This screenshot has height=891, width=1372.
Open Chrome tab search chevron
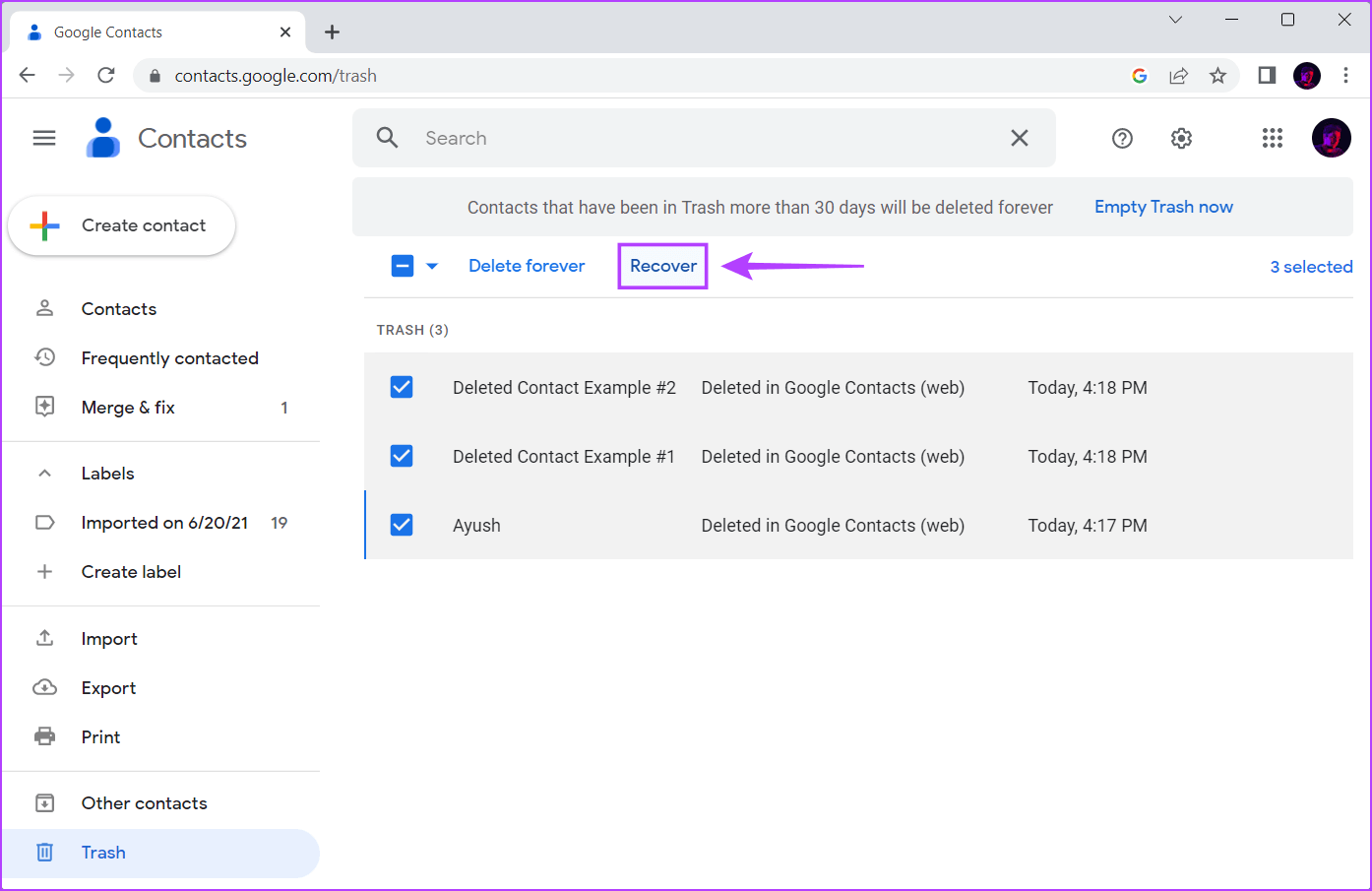pyautogui.click(x=1175, y=20)
